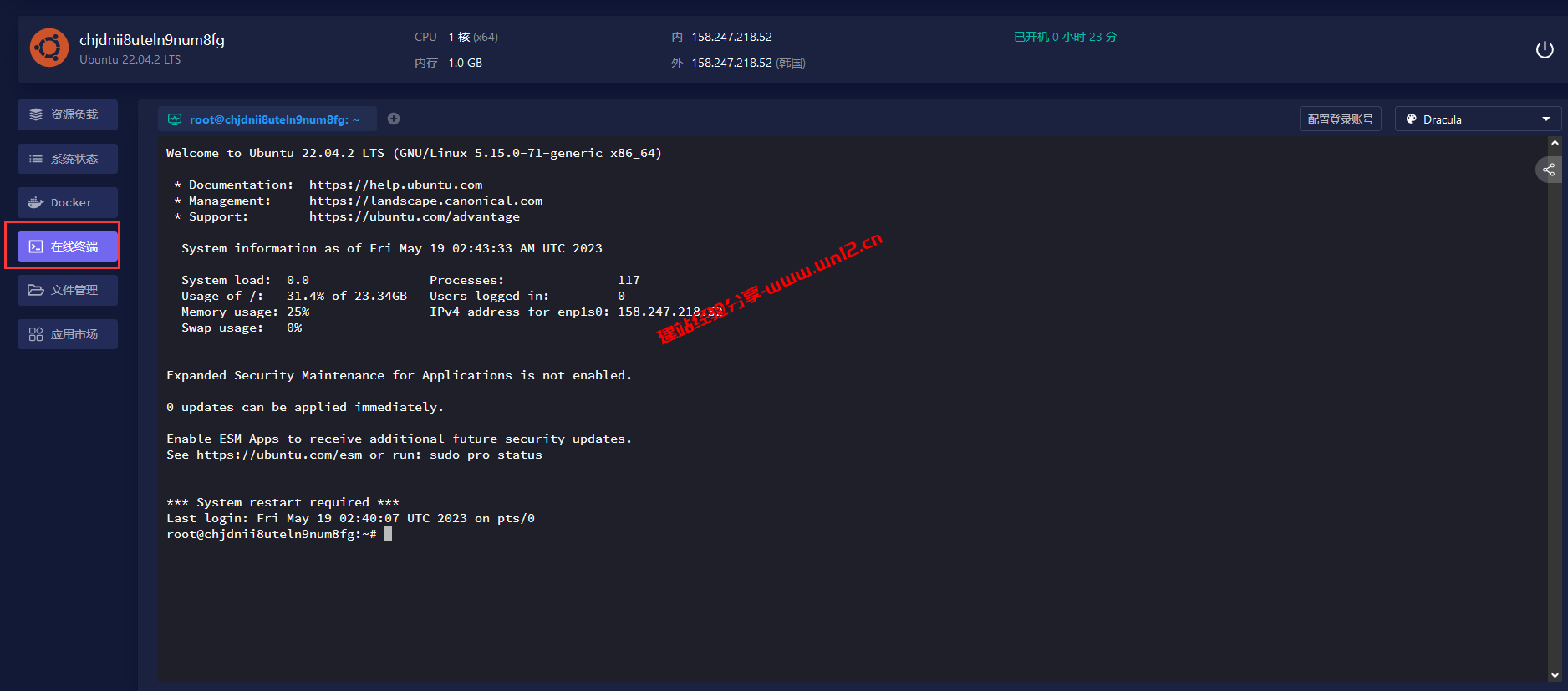Click the Ubuntu logo icon
The image size is (1568, 691).
[x=49, y=48]
